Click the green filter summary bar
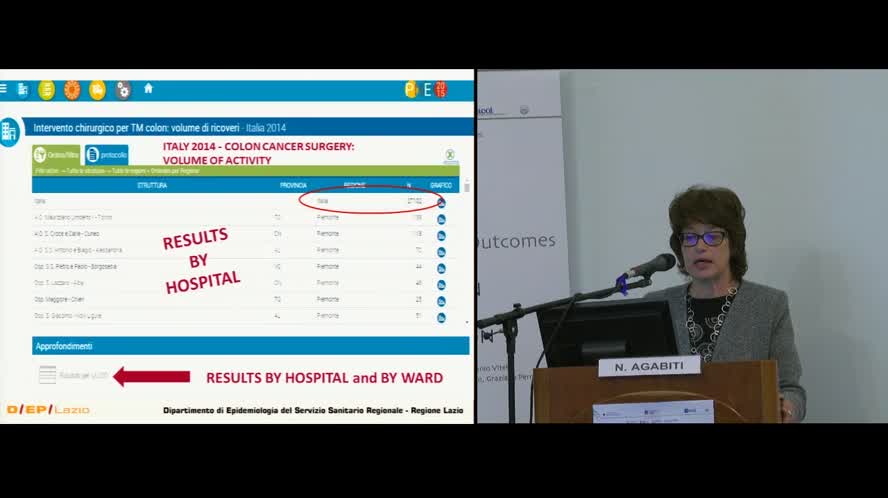This screenshot has width=888, height=498. (x=245, y=171)
